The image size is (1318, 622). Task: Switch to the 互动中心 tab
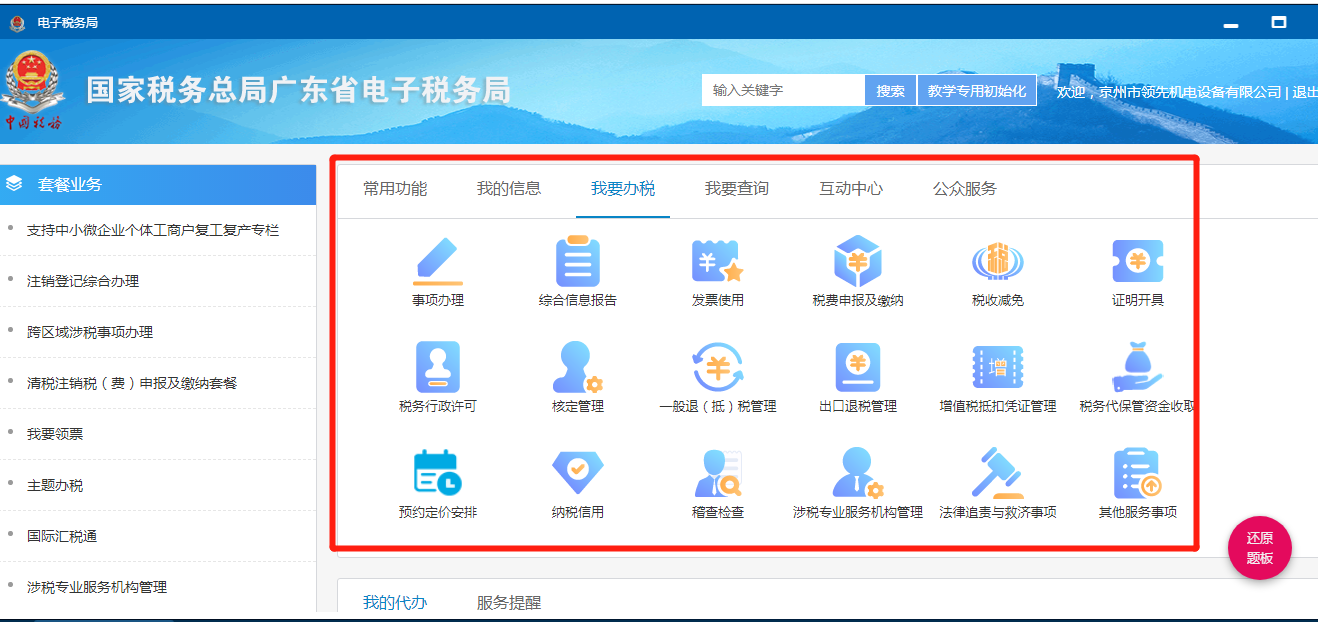[x=851, y=189]
